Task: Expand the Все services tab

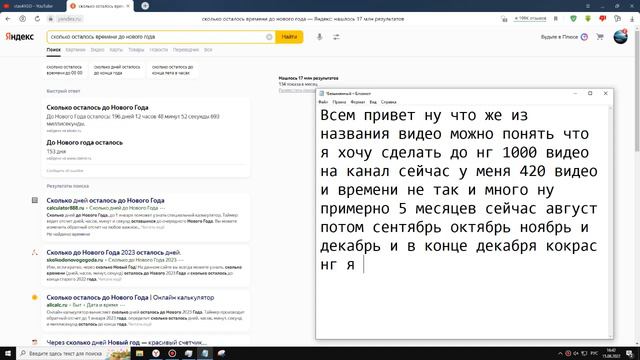Action: (x=208, y=50)
